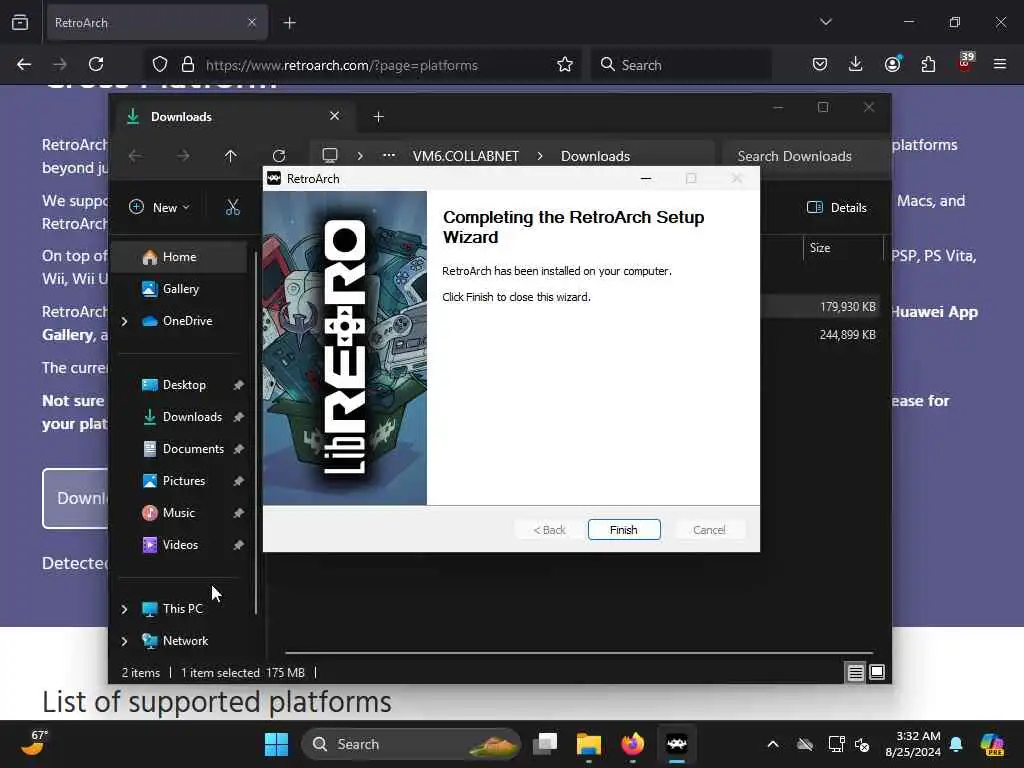1024x768 pixels.
Task: Click Explorer back navigation arrow
Action: point(135,156)
